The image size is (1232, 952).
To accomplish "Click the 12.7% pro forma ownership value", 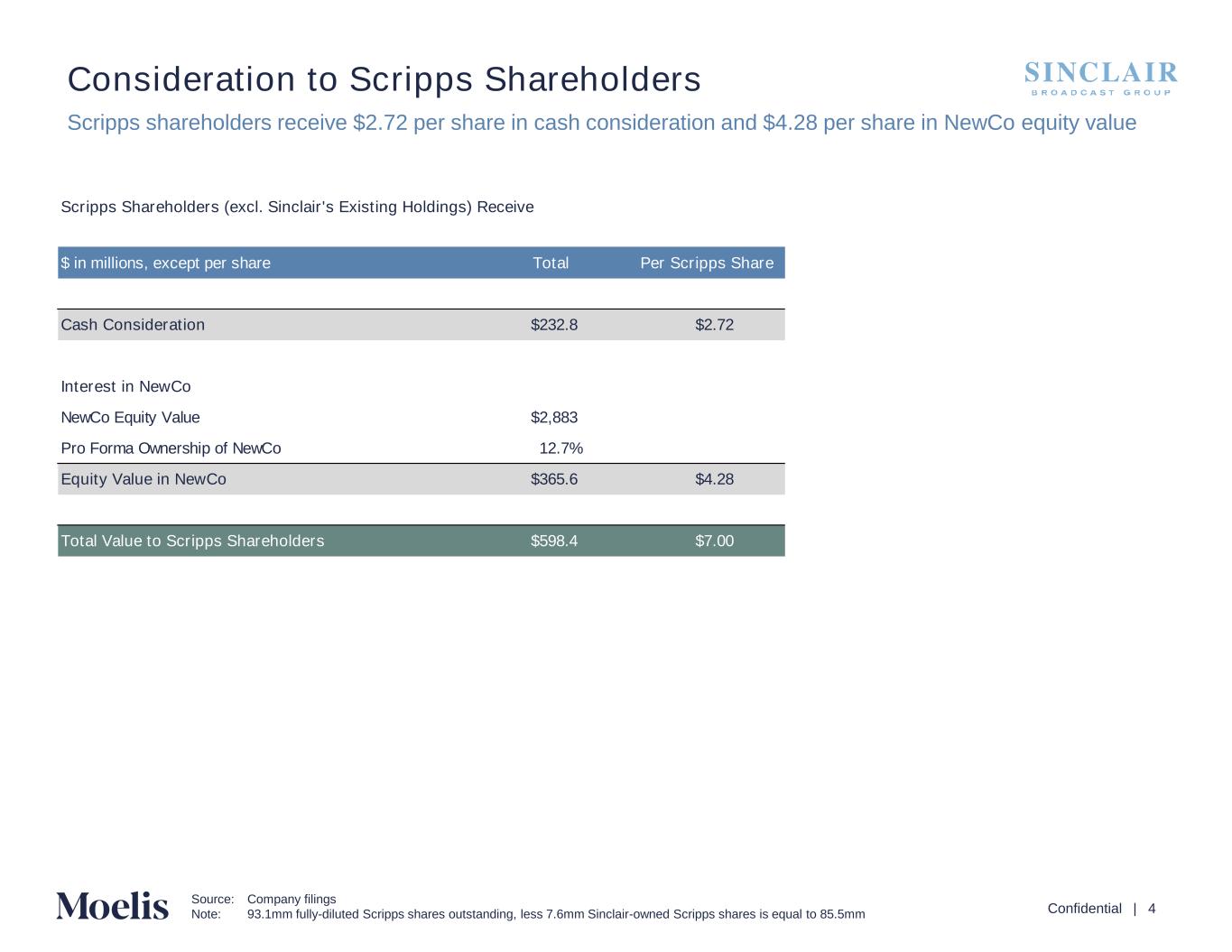I will pos(560,448).
